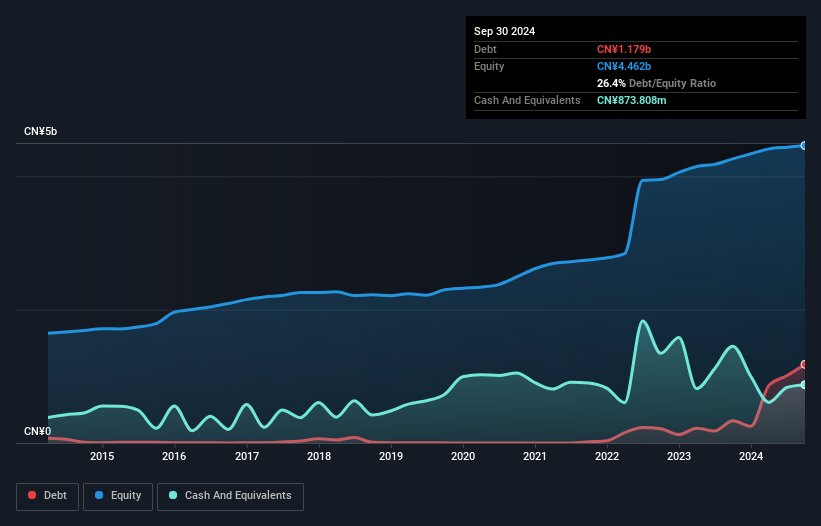This screenshot has height=526, width=821.
Task: Toggle the Debt legend button
Action: [47, 495]
